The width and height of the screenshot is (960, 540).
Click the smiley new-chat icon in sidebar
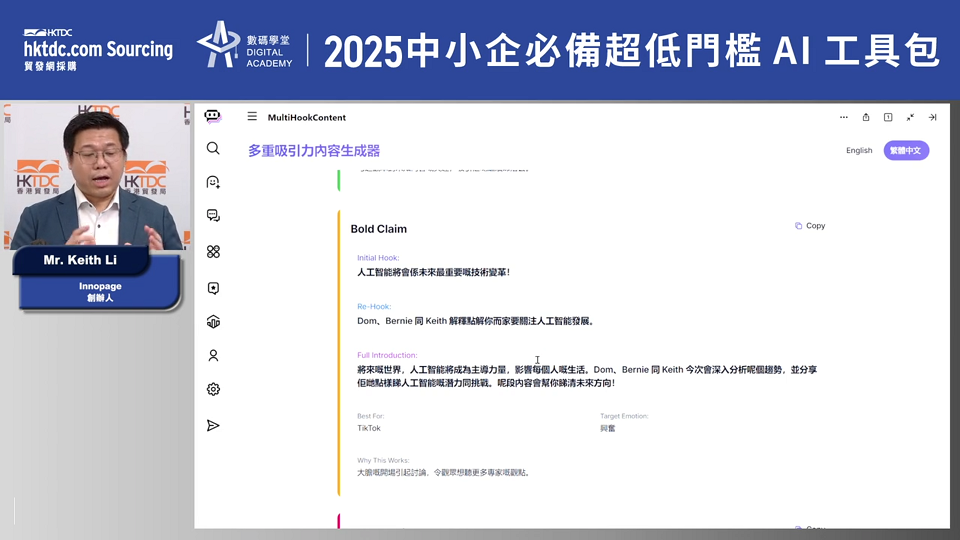pyautogui.click(x=213, y=182)
